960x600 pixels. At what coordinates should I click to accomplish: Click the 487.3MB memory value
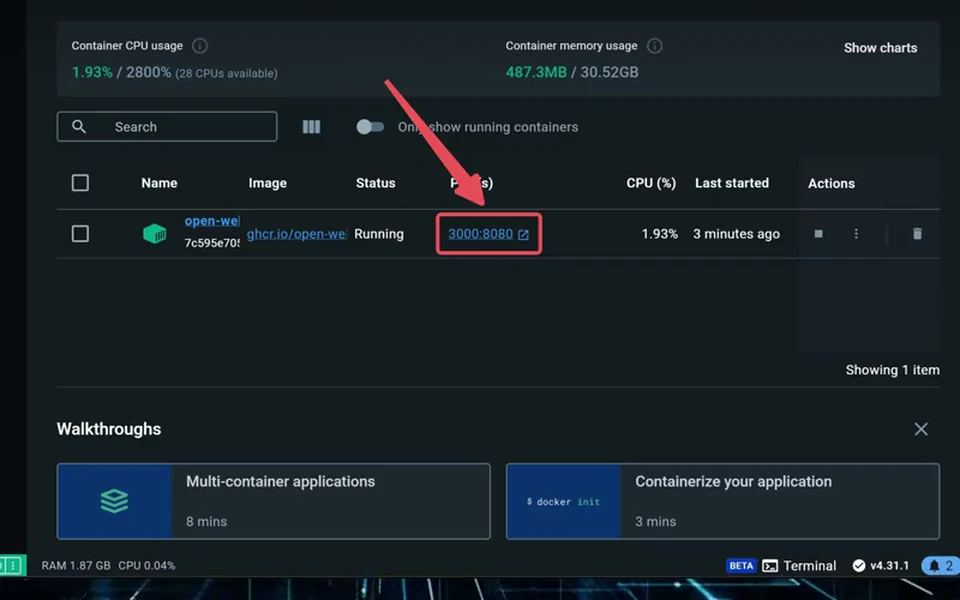[536, 72]
